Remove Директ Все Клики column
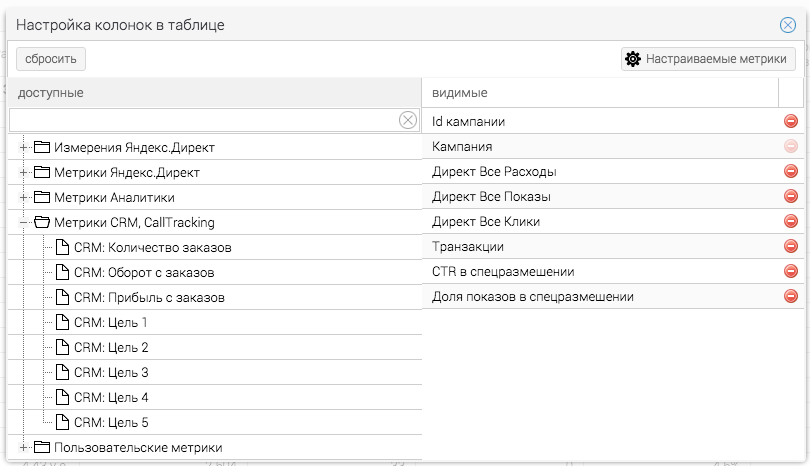 click(x=790, y=221)
